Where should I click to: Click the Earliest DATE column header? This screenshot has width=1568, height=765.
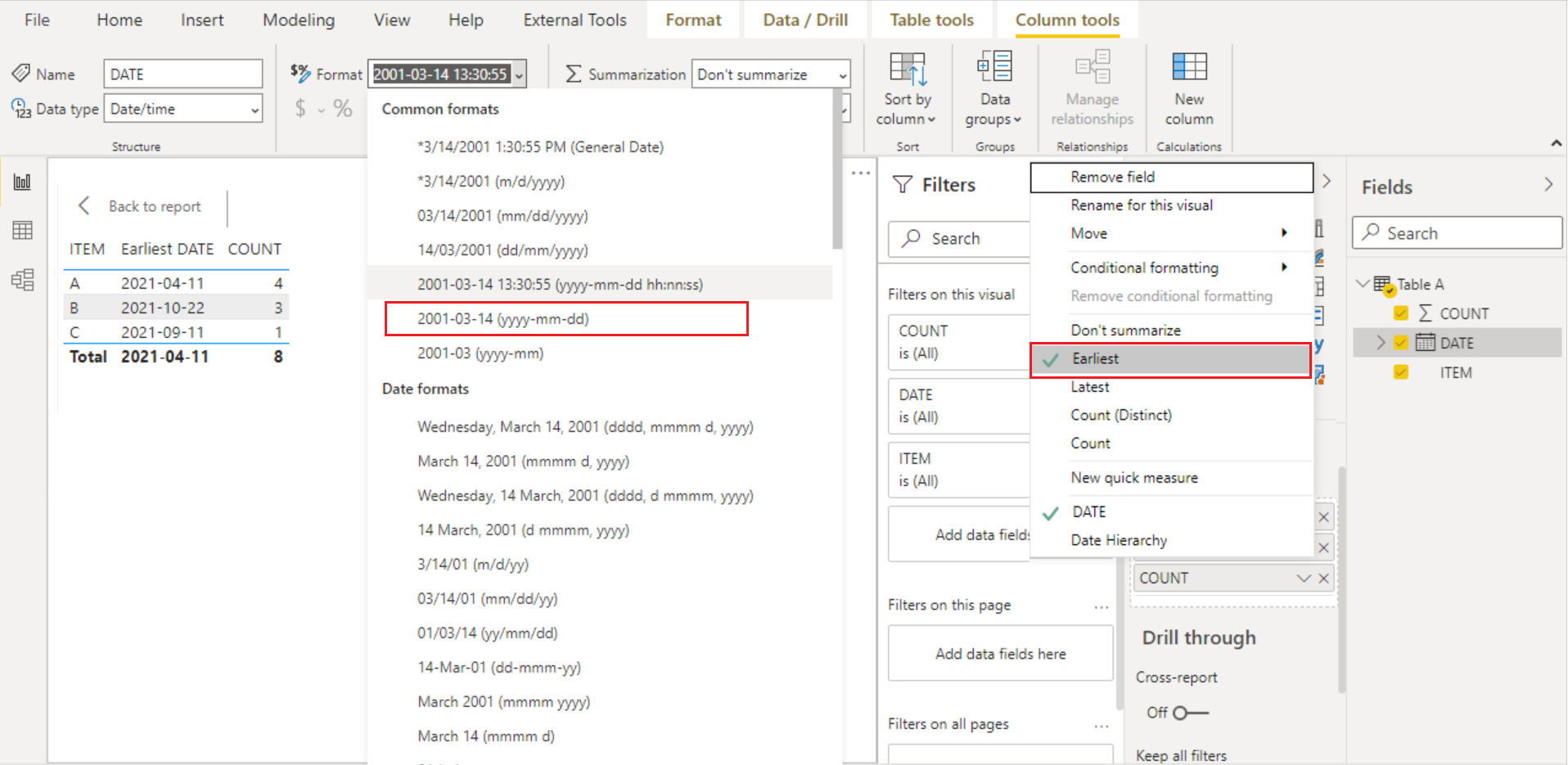click(167, 249)
